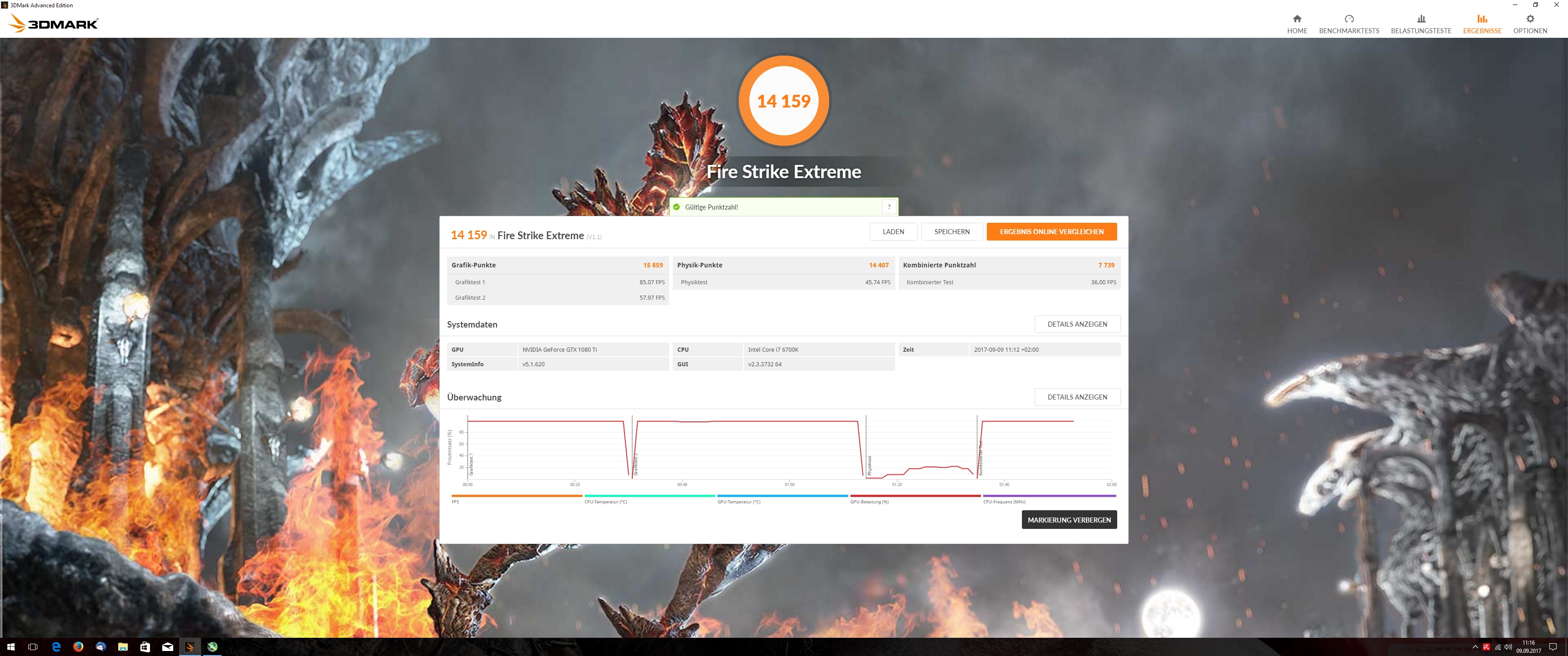The width and height of the screenshot is (1568, 656).
Task: Click Markierung verbergen below the chart
Action: click(x=1069, y=520)
